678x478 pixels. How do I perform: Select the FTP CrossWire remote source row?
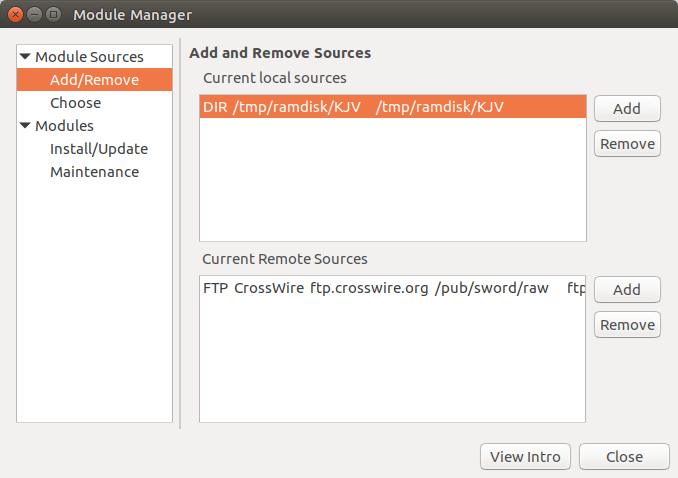[392, 288]
